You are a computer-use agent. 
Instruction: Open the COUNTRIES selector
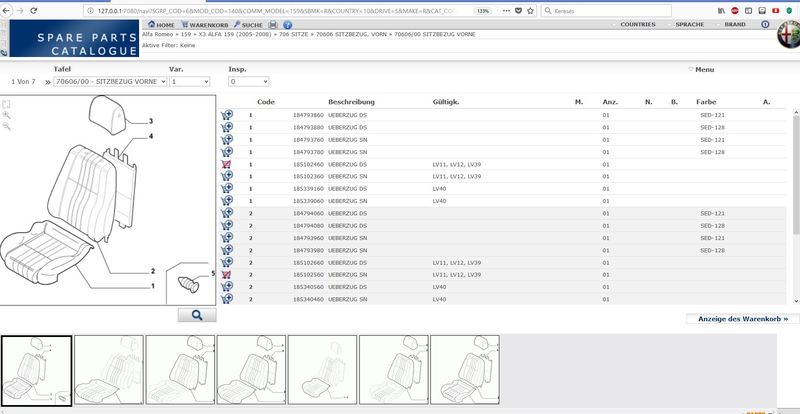639,23
